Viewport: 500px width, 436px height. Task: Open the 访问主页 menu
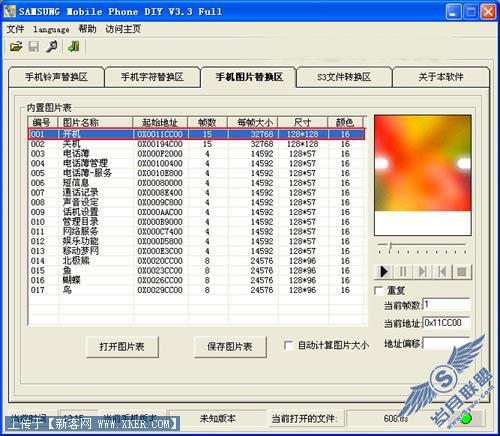123,29
